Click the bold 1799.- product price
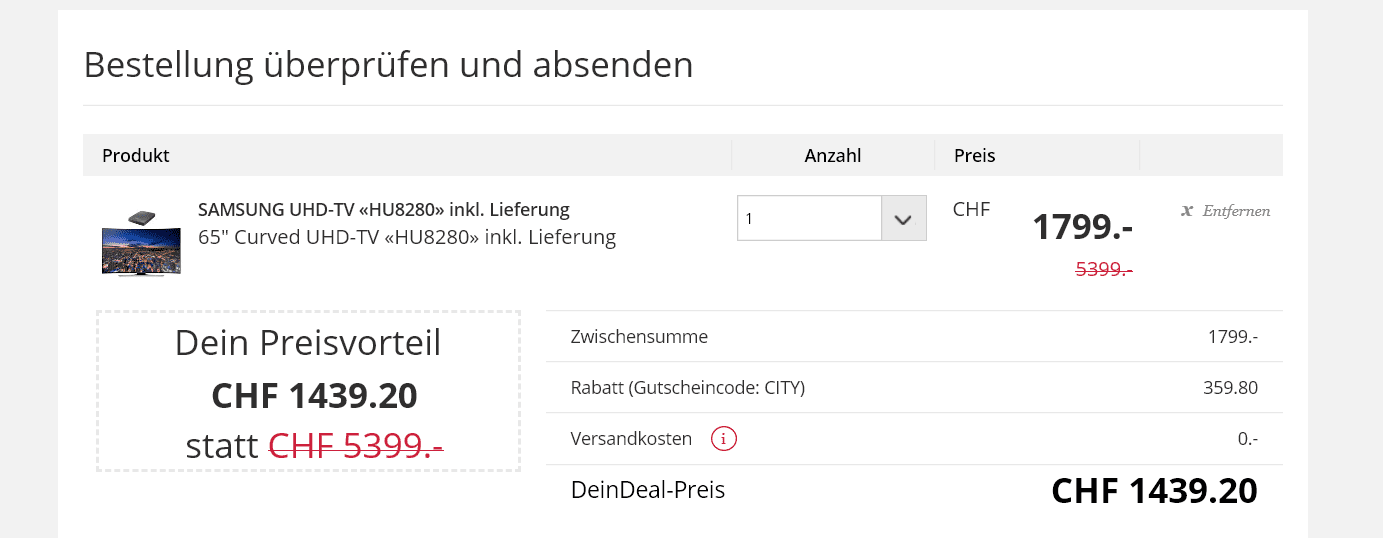The height and width of the screenshot is (538, 1383). (1082, 227)
